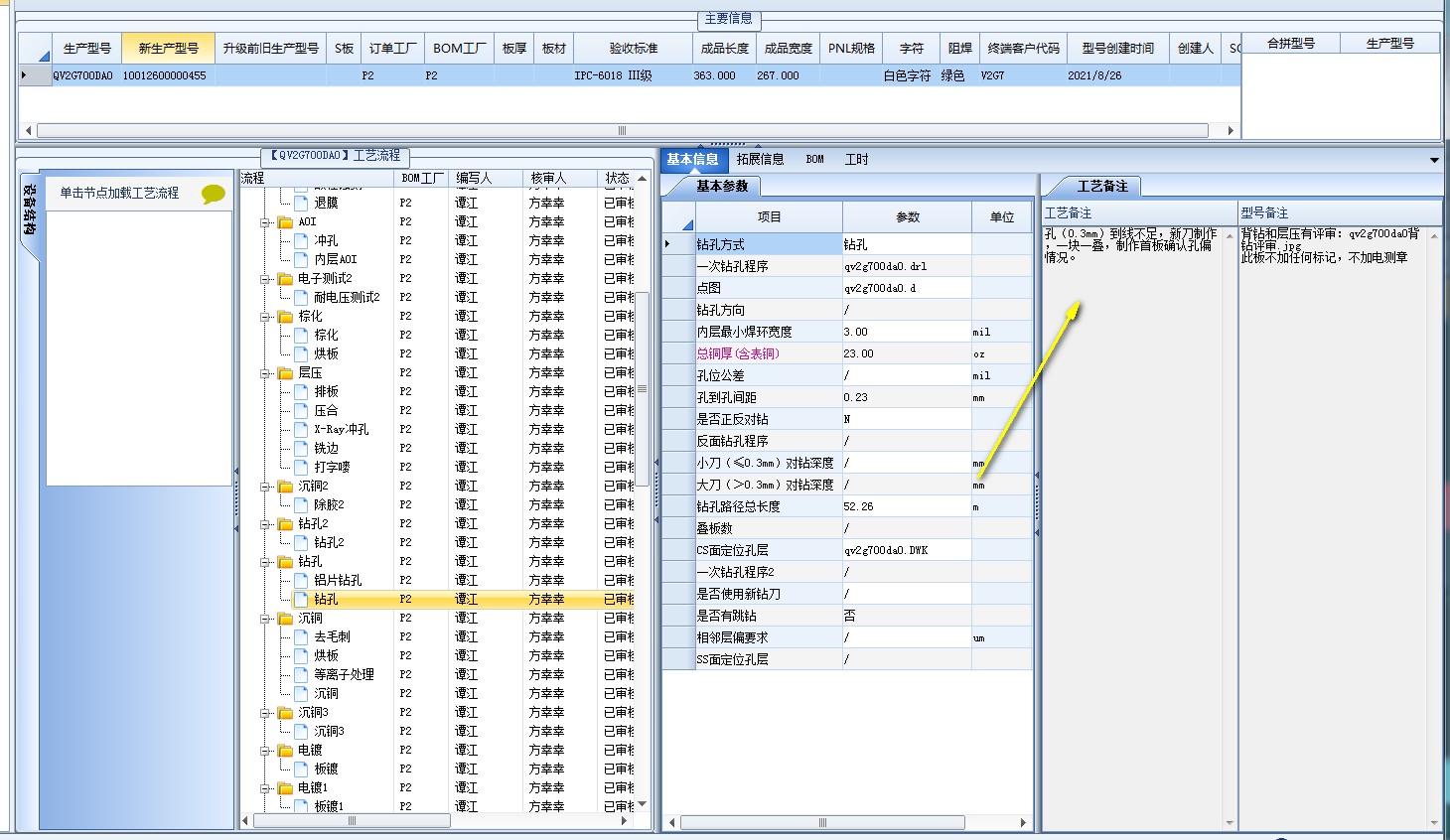This screenshot has height=840, width=1450.
Task: Collapse the 沉铜 folder node
Action: [266, 618]
